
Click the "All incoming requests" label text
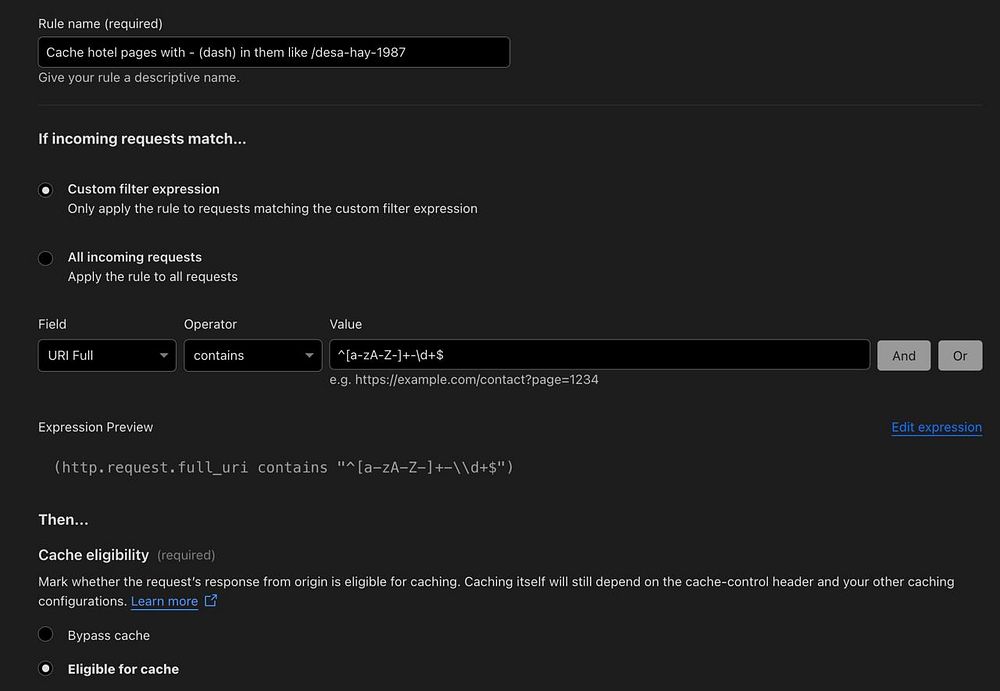[x=134, y=257]
